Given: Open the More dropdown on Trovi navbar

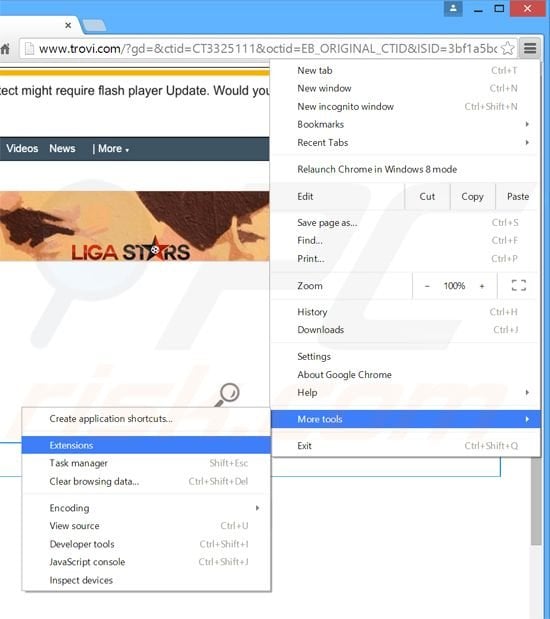Looking at the screenshot, I should [113, 149].
